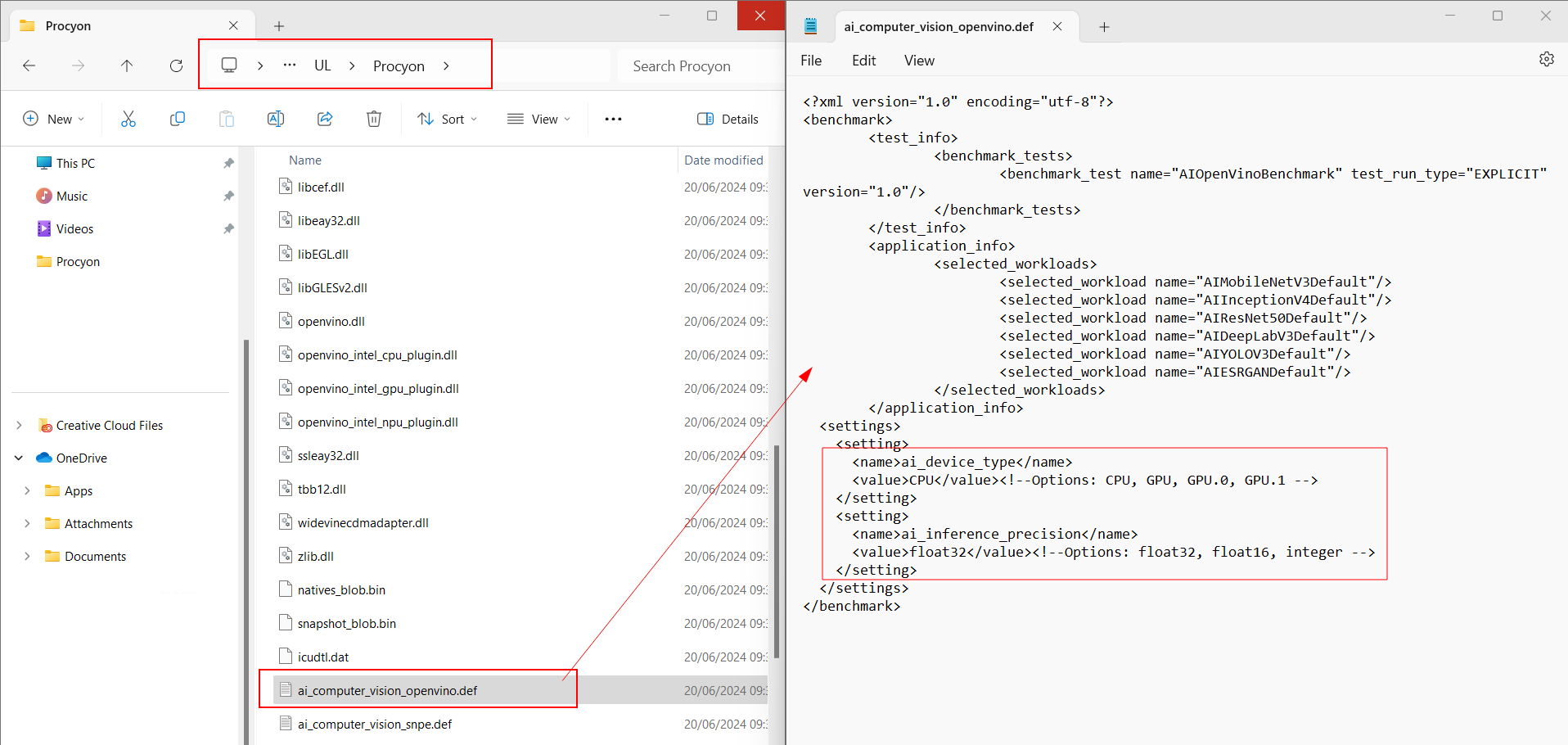Viewport: 1568px width, 745px height.
Task: Click the forward arrow in Explorer navigation
Action: tap(79, 65)
